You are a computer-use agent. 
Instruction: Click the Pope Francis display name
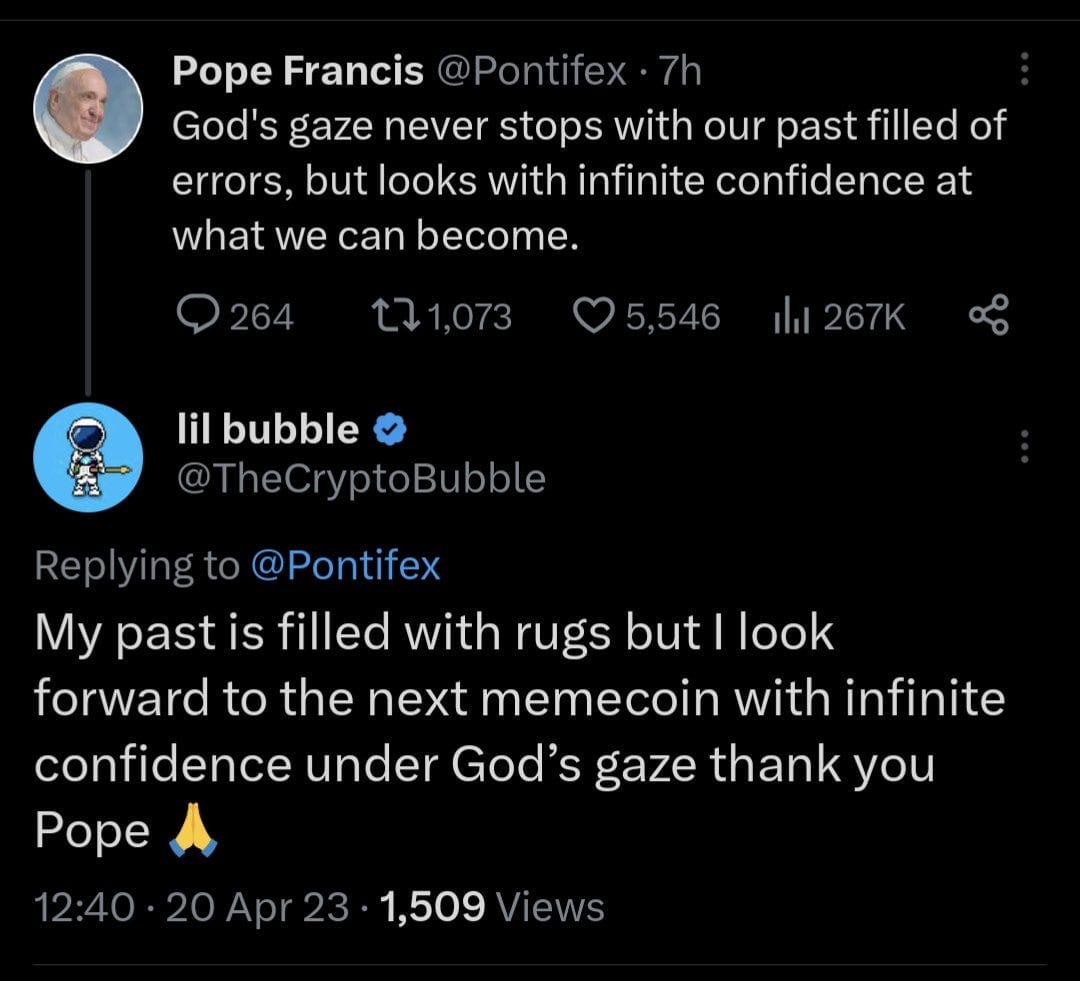tap(297, 71)
